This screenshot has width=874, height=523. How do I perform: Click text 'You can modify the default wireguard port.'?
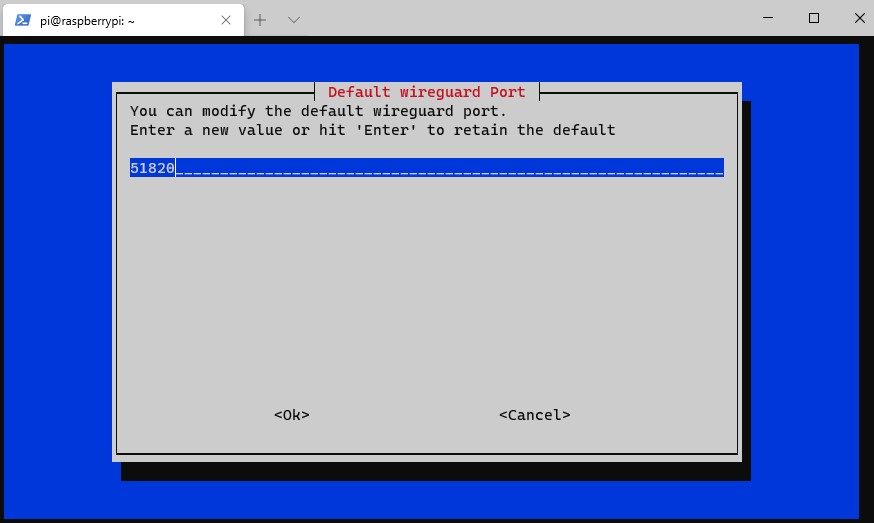318,111
